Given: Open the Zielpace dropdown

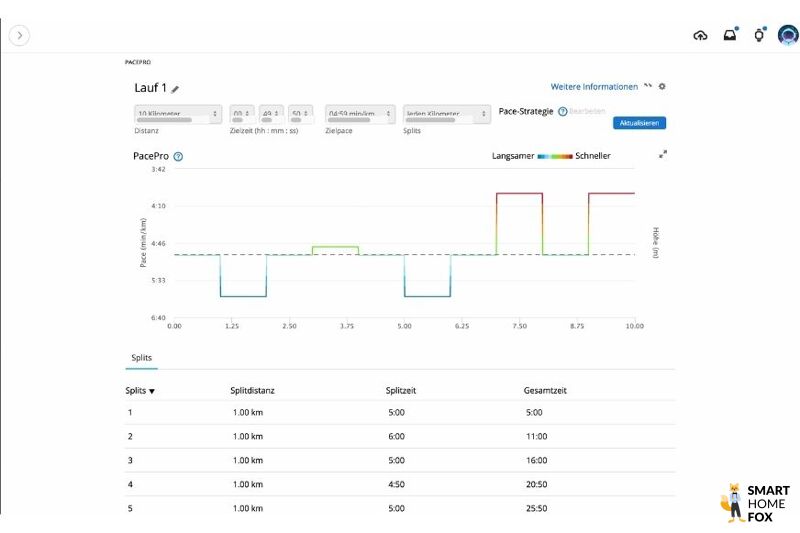Looking at the screenshot, I should 360,114.
